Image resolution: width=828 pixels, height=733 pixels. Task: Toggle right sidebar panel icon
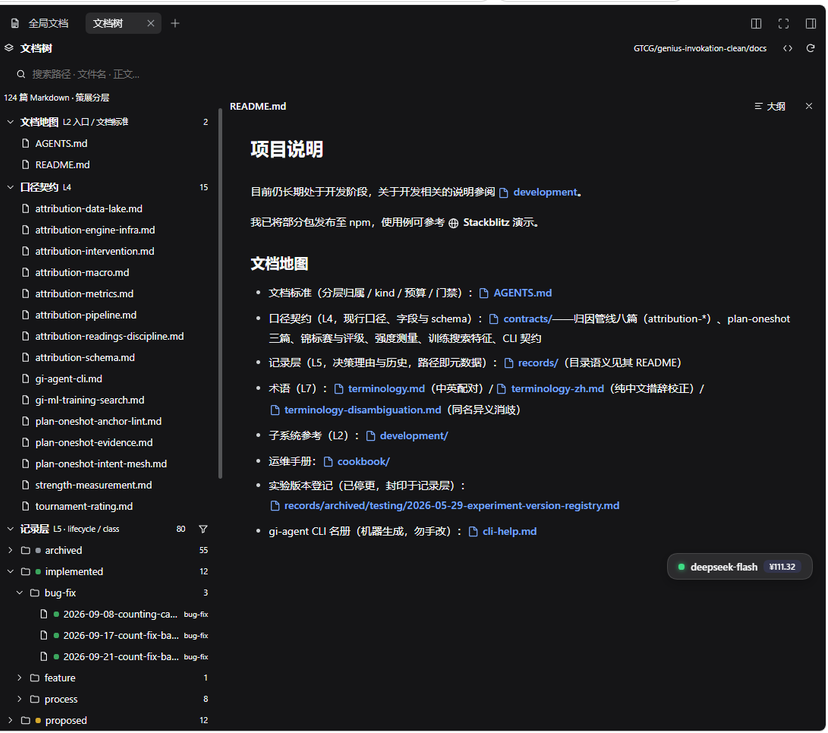click(811, 23)
